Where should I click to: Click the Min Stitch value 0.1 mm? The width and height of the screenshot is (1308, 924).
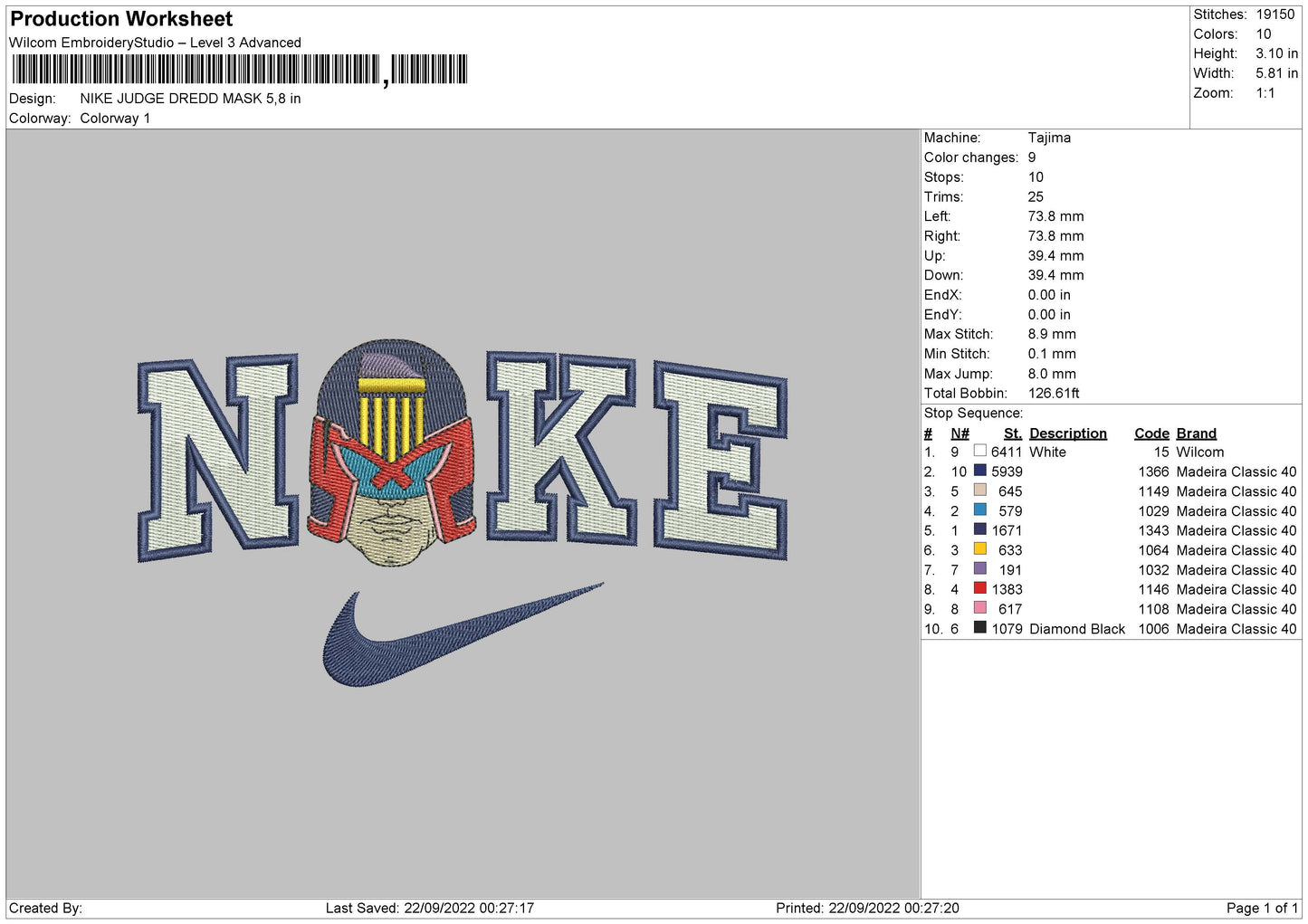pos(1052,354)
